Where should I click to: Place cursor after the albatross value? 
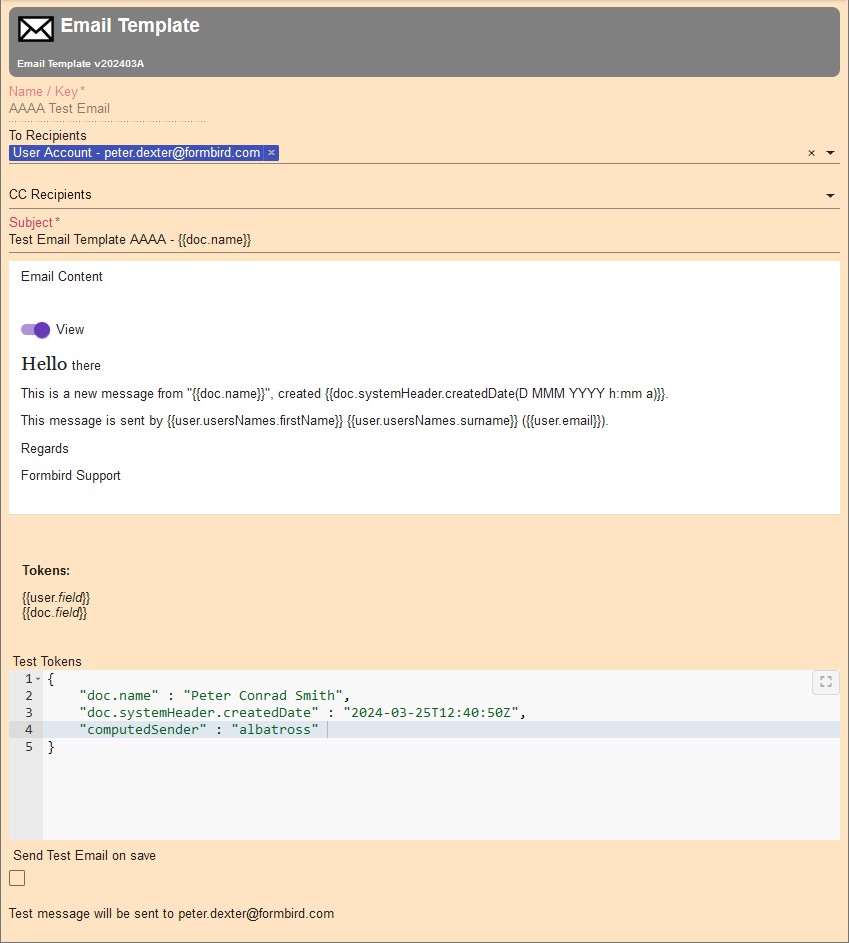(327, 729)
